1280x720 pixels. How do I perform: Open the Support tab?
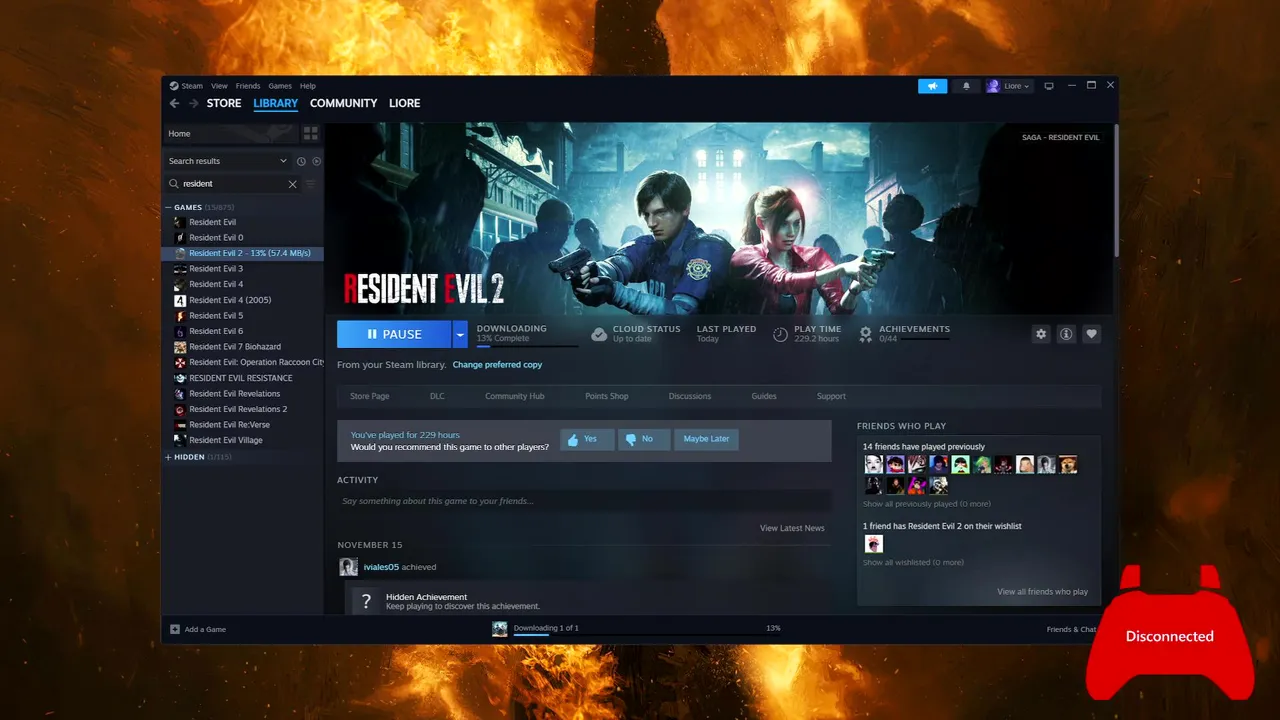coord(831,396)
